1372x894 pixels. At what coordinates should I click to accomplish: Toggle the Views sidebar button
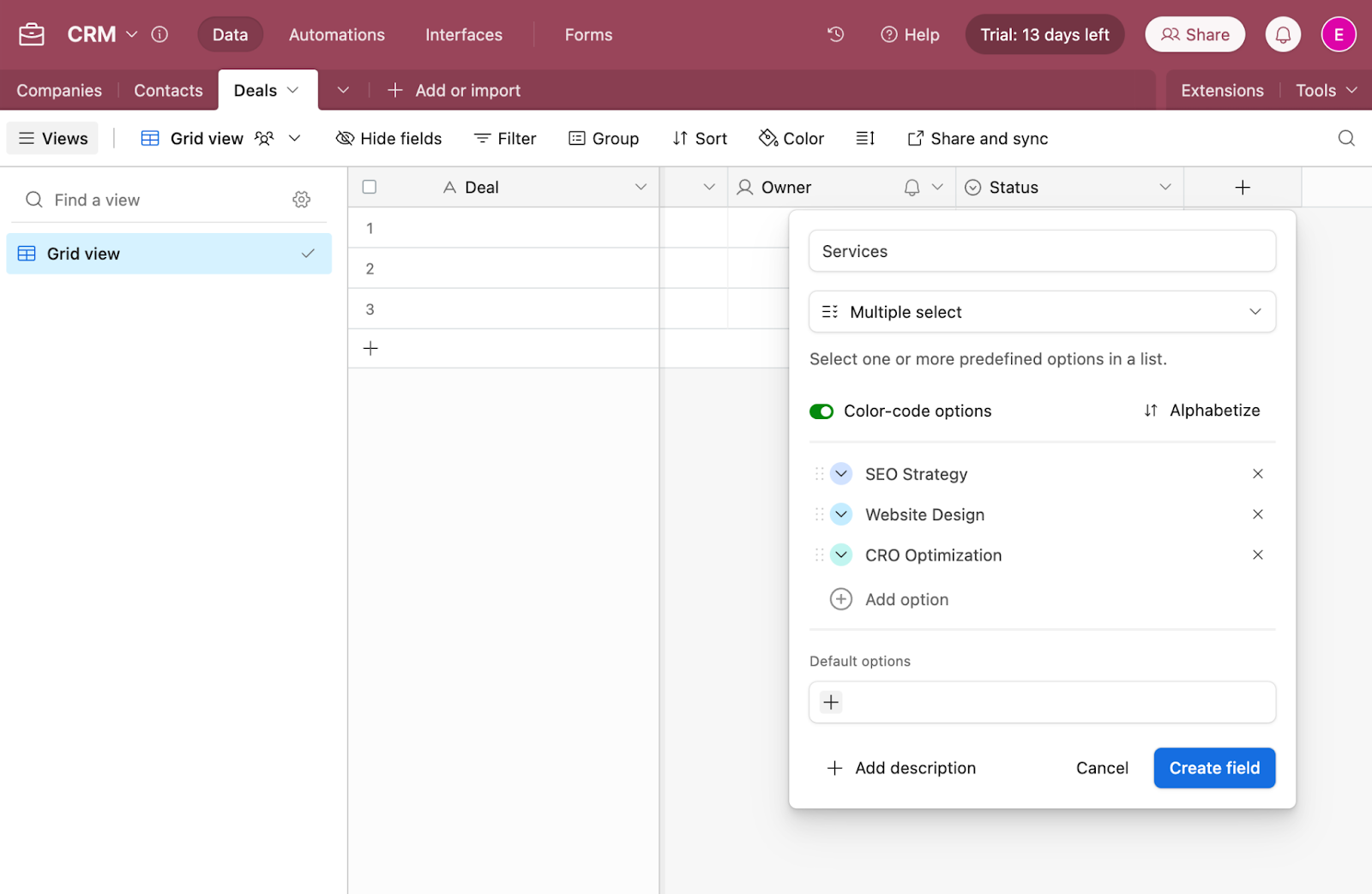[53, 138]
